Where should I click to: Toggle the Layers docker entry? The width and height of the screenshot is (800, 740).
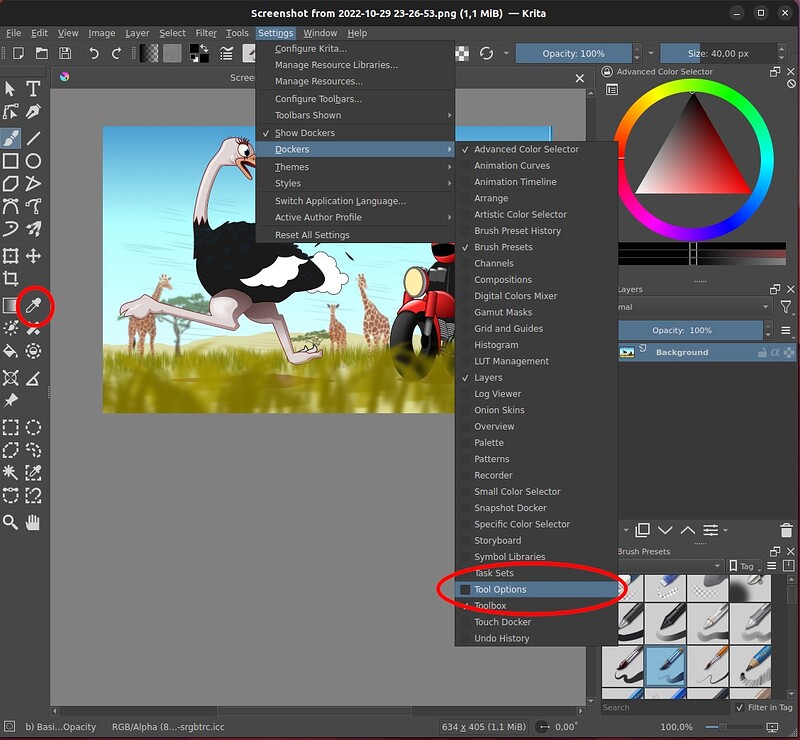pyautogui.click(x=536, y=378)
